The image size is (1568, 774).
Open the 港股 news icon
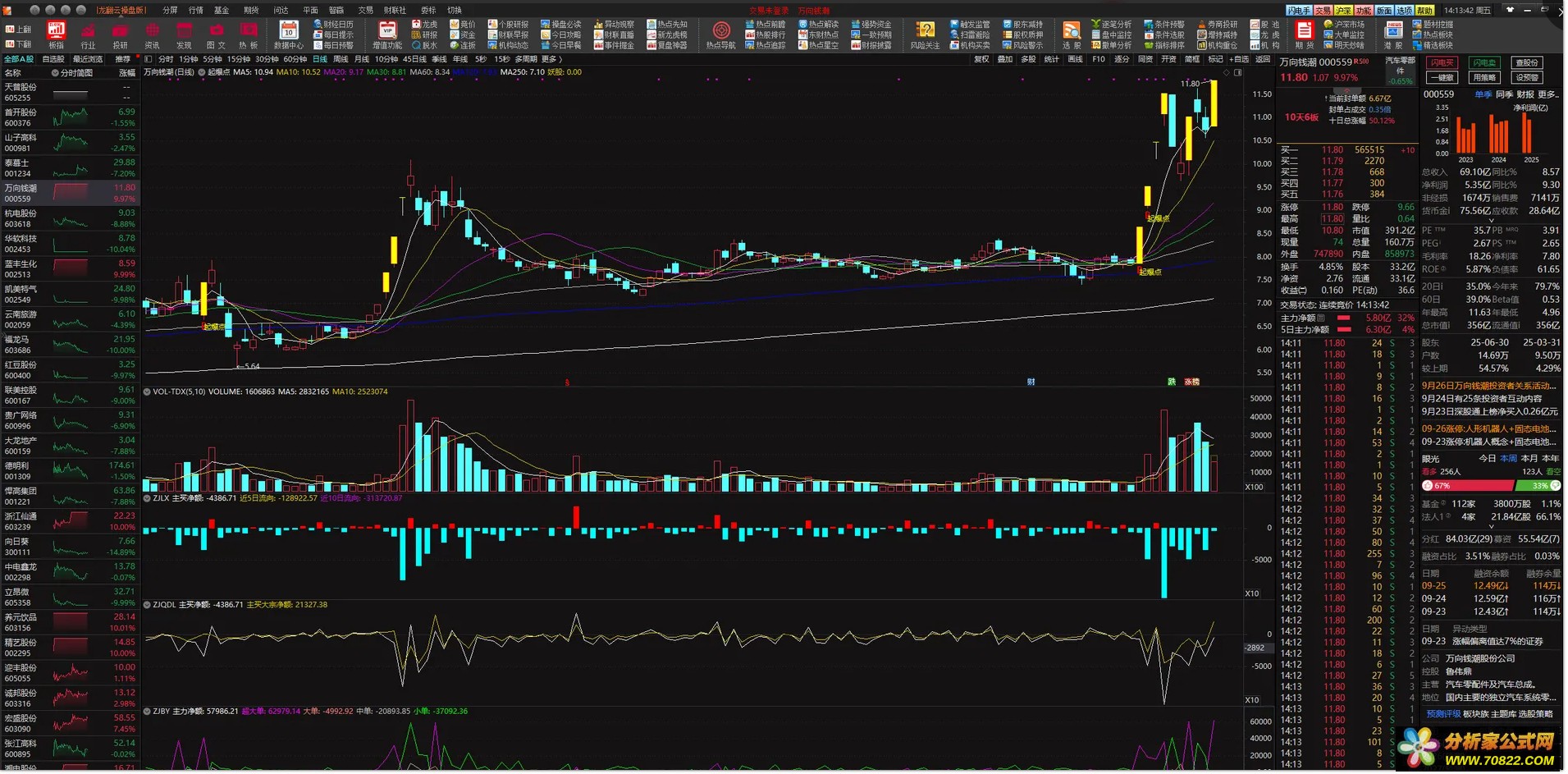[1393, 31]
